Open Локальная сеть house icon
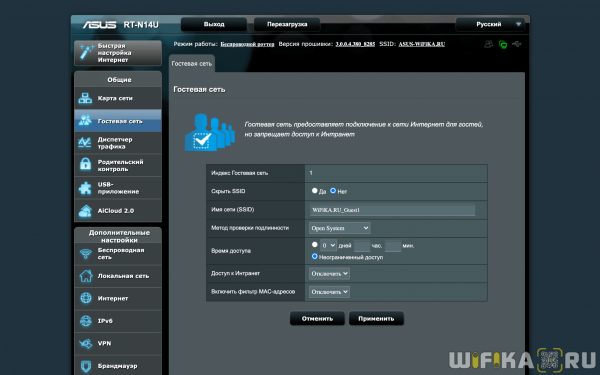 tap(86, 276)
